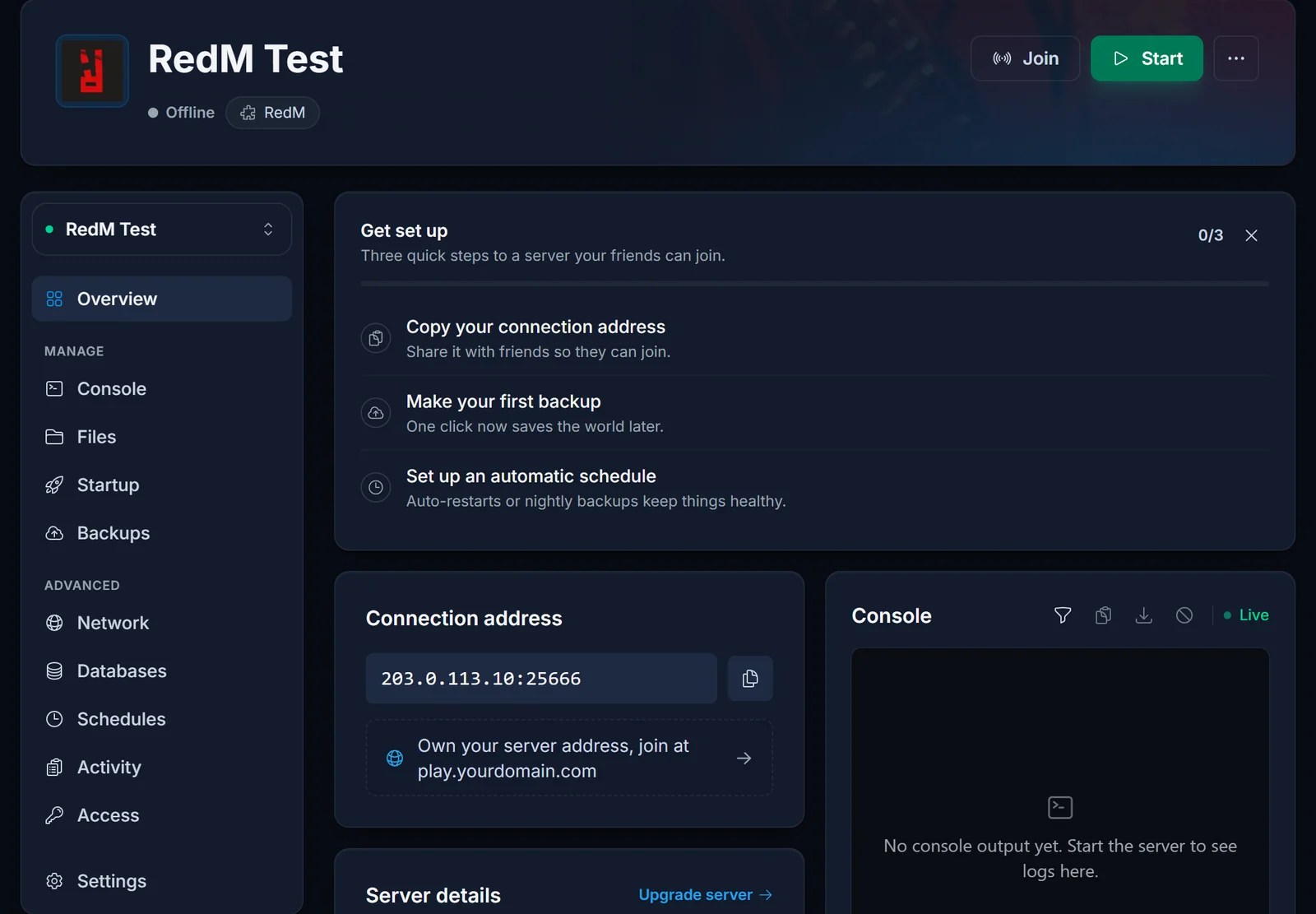This screenshot has width=1316, height=914.
Task: Click the Connection address heading
Action: 464,619
